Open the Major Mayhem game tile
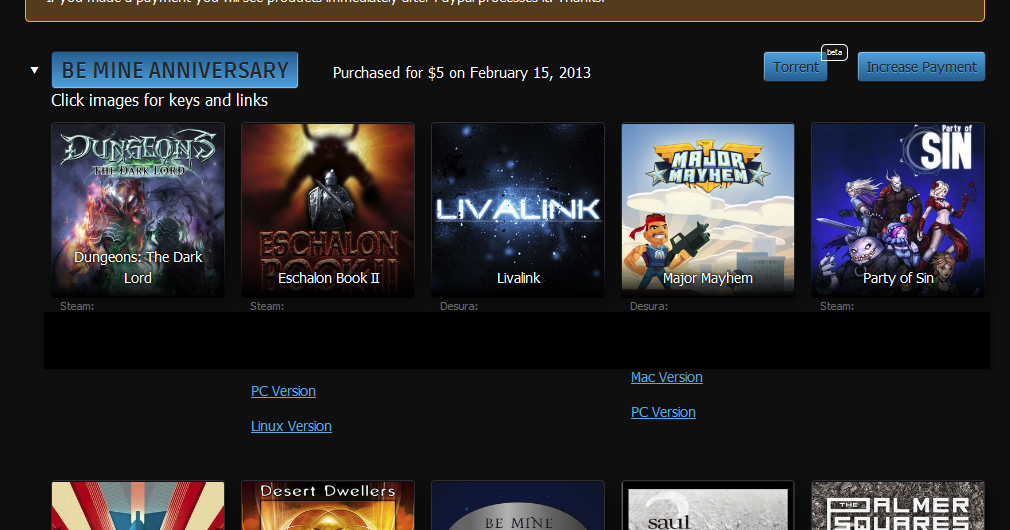 point(708,210)
